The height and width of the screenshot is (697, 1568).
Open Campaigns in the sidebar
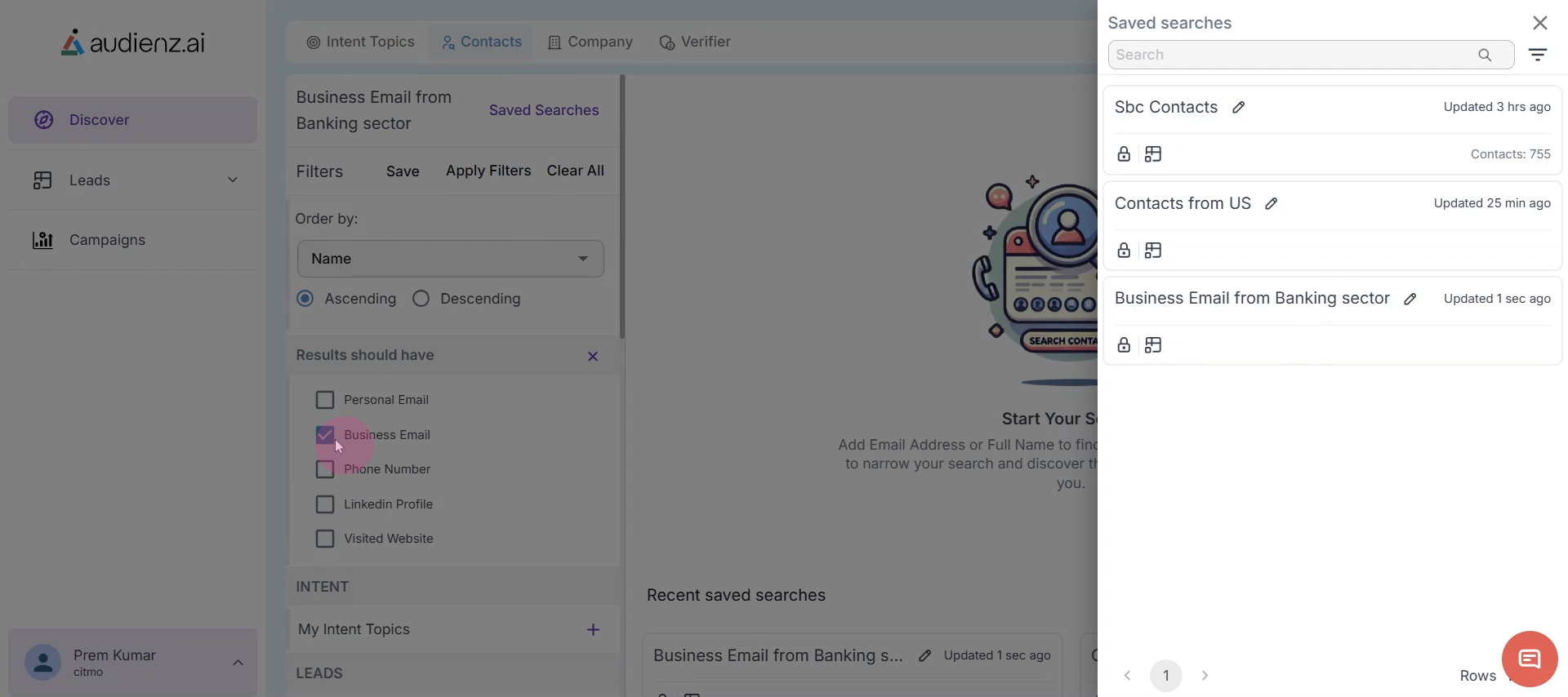click(107, 240)
